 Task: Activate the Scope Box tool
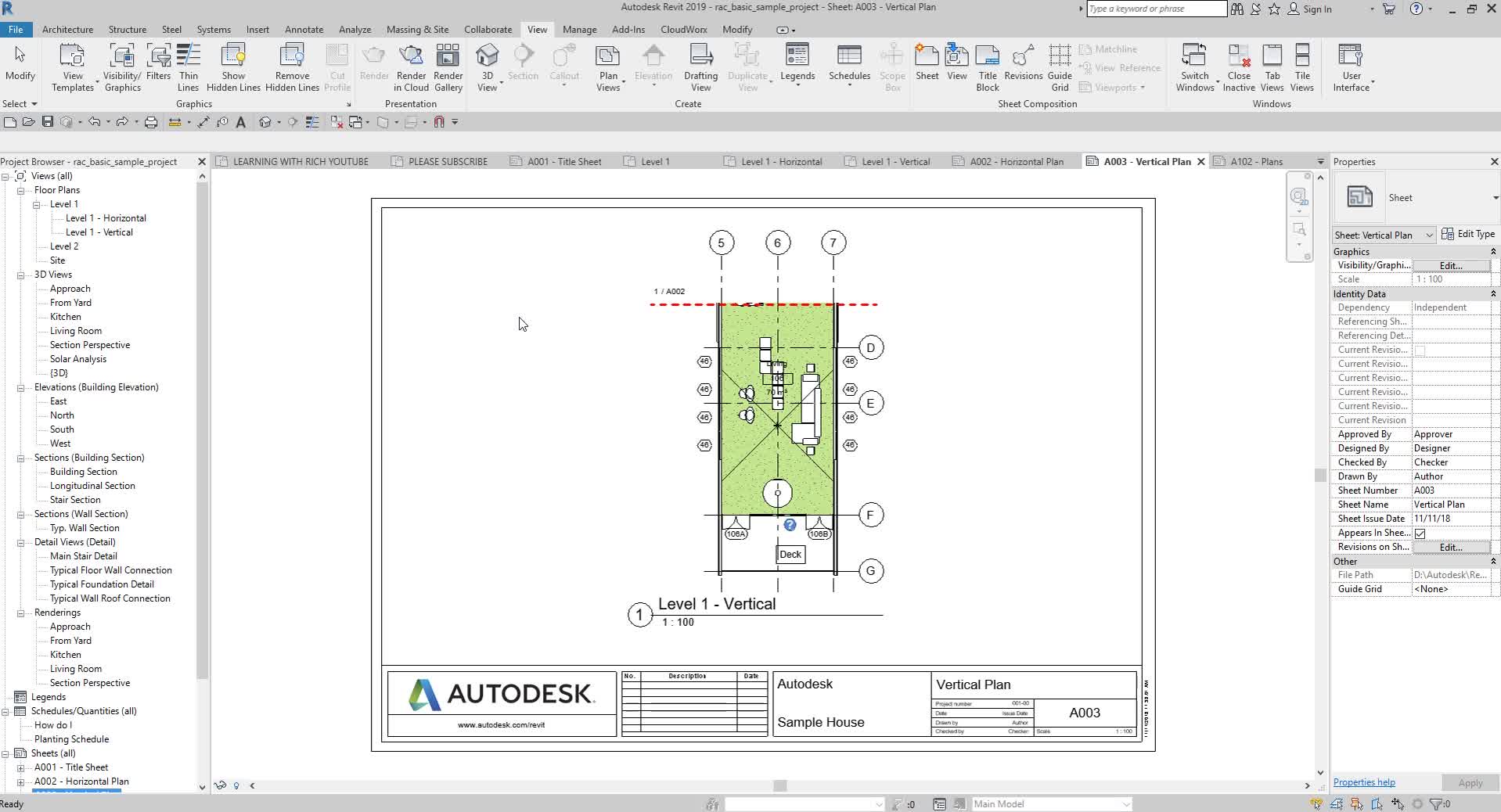[x=891, y=66]
